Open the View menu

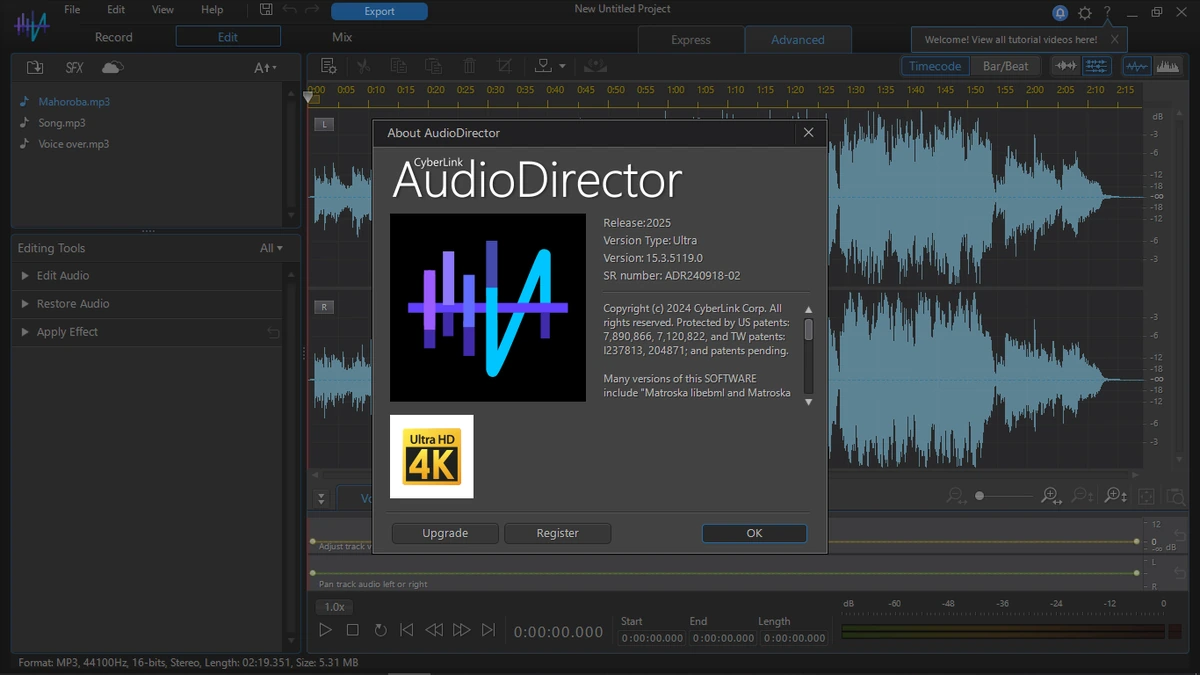click(x=163, y=10)
